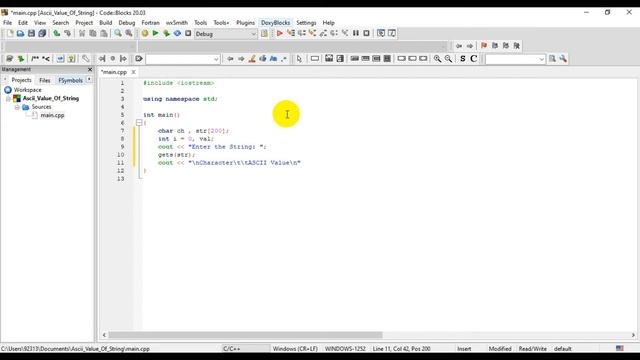Click the Find magnifier icon

pyautogui.click(x=118, y=33)
